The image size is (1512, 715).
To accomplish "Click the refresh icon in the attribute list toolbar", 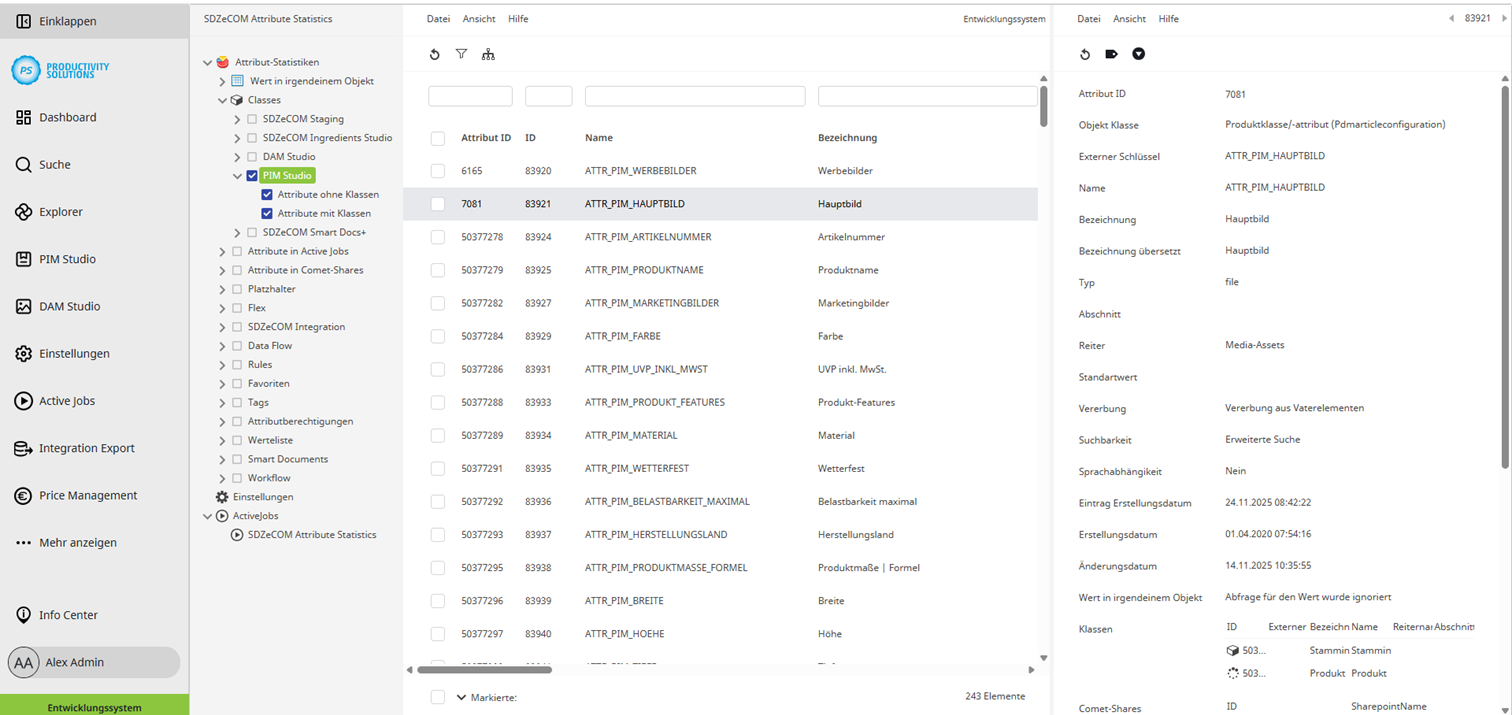I will coord(434,54).
